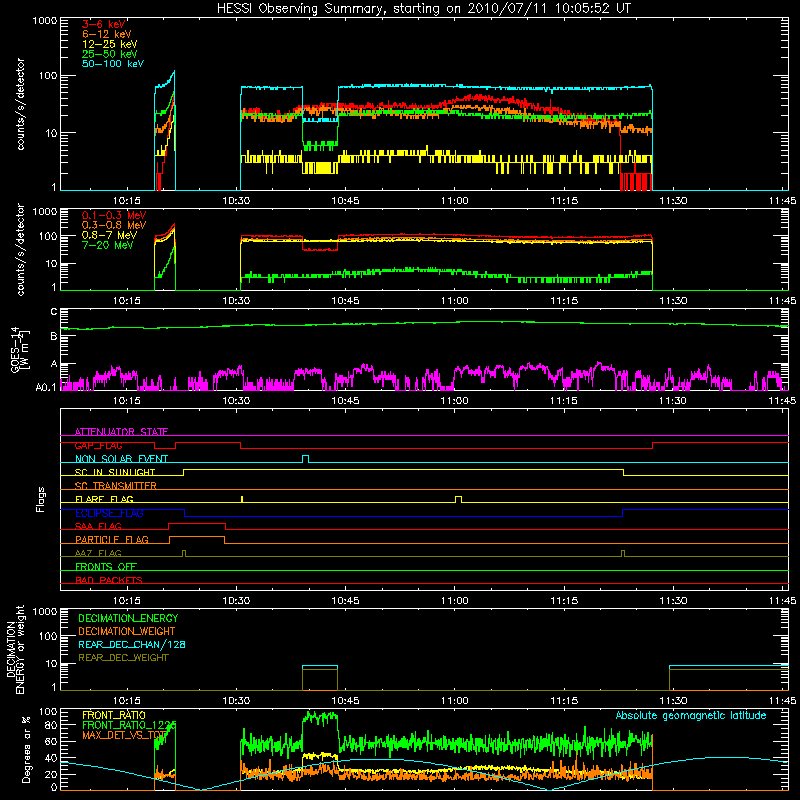Select the FRONTS_OFF flag label

pyautogui.click(x=106, y=567)
